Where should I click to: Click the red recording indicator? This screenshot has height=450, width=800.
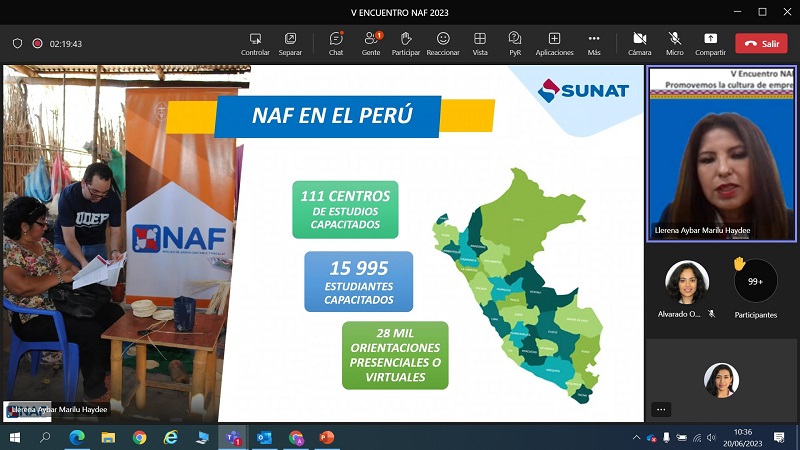(x=37, y=43)
